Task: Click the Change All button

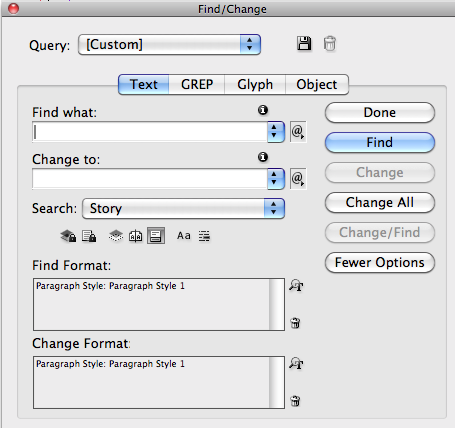Action: coord(380,202)
